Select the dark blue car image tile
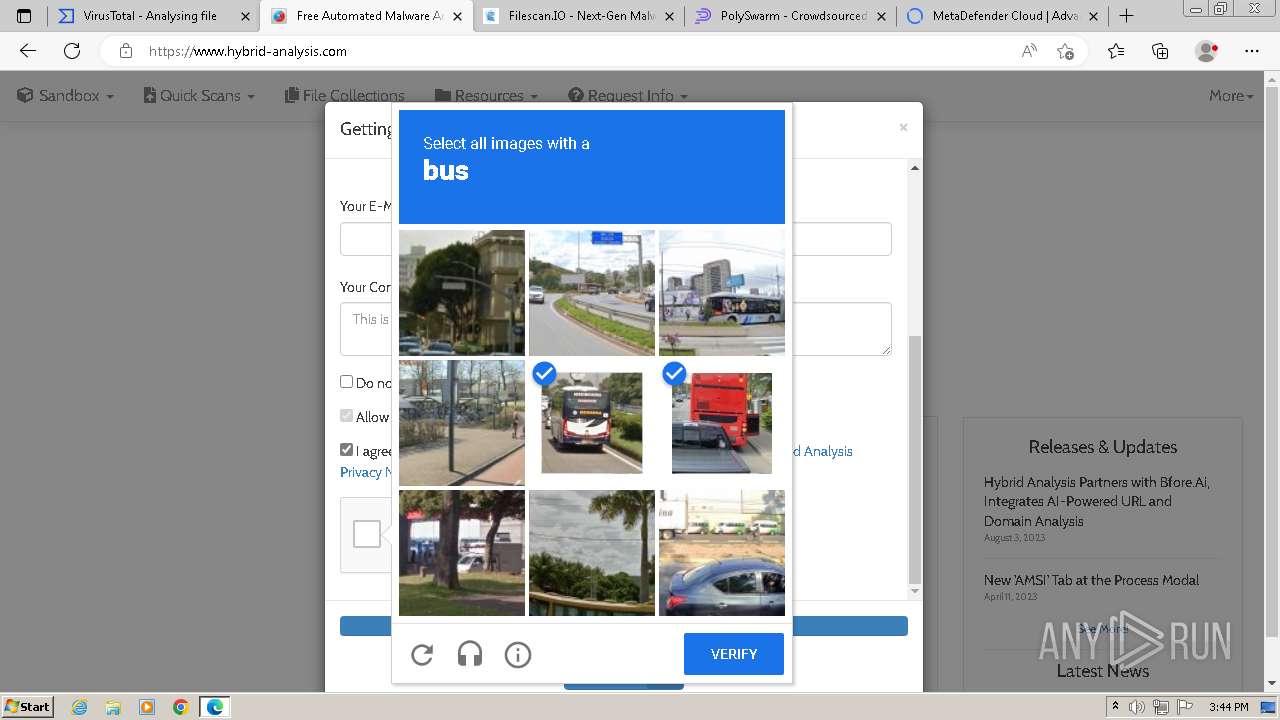The image size is (1280, 720). [722, 553]
